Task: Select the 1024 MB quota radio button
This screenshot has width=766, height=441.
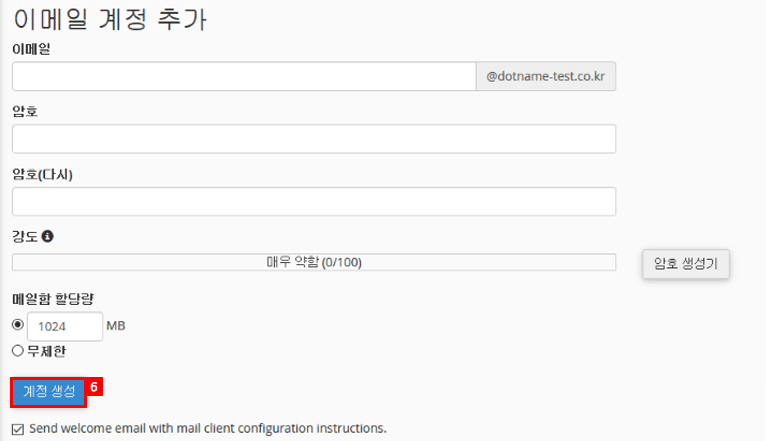Action: click(17, 325)
